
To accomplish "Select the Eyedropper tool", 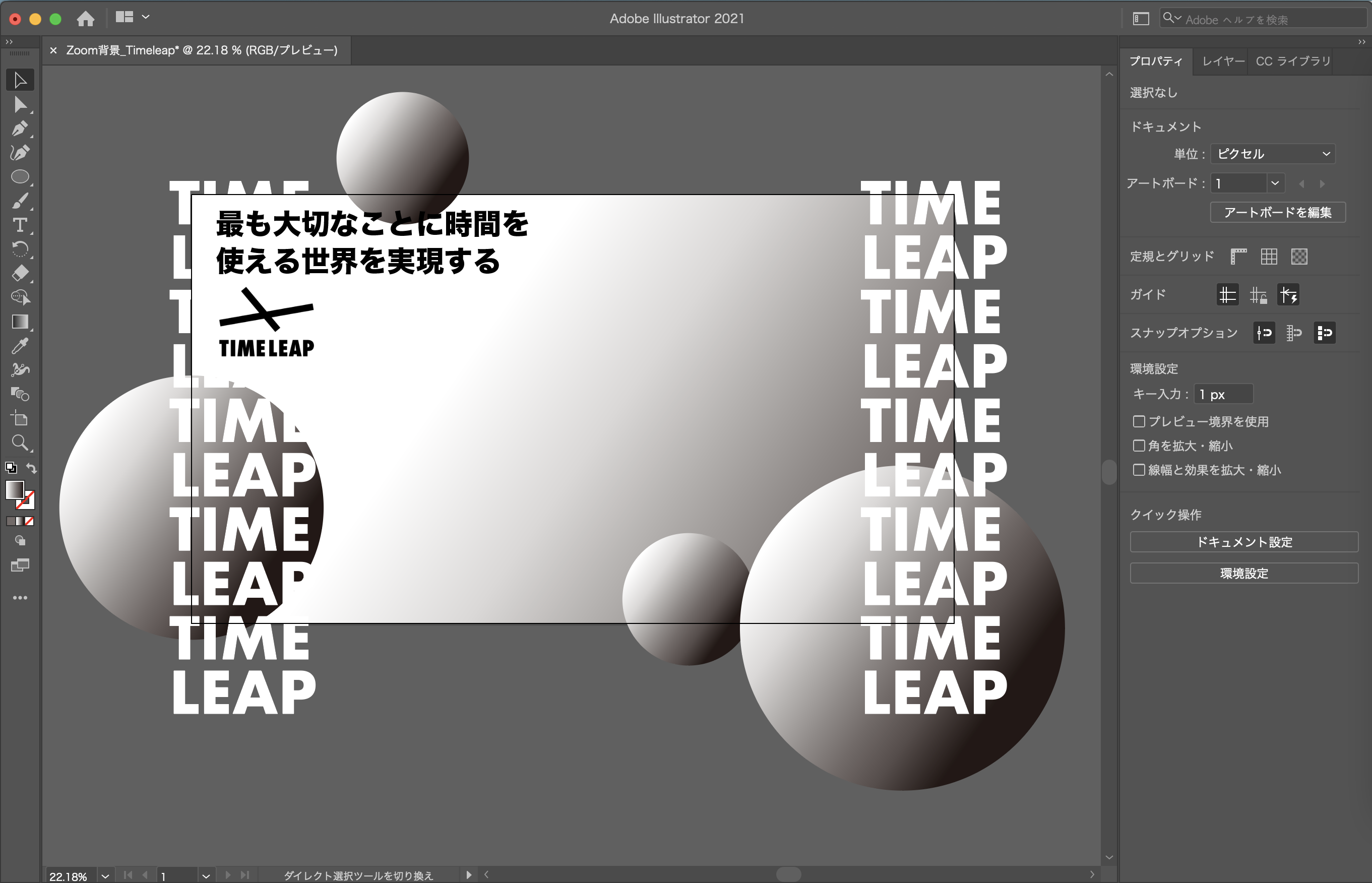I will click(20, 345).
